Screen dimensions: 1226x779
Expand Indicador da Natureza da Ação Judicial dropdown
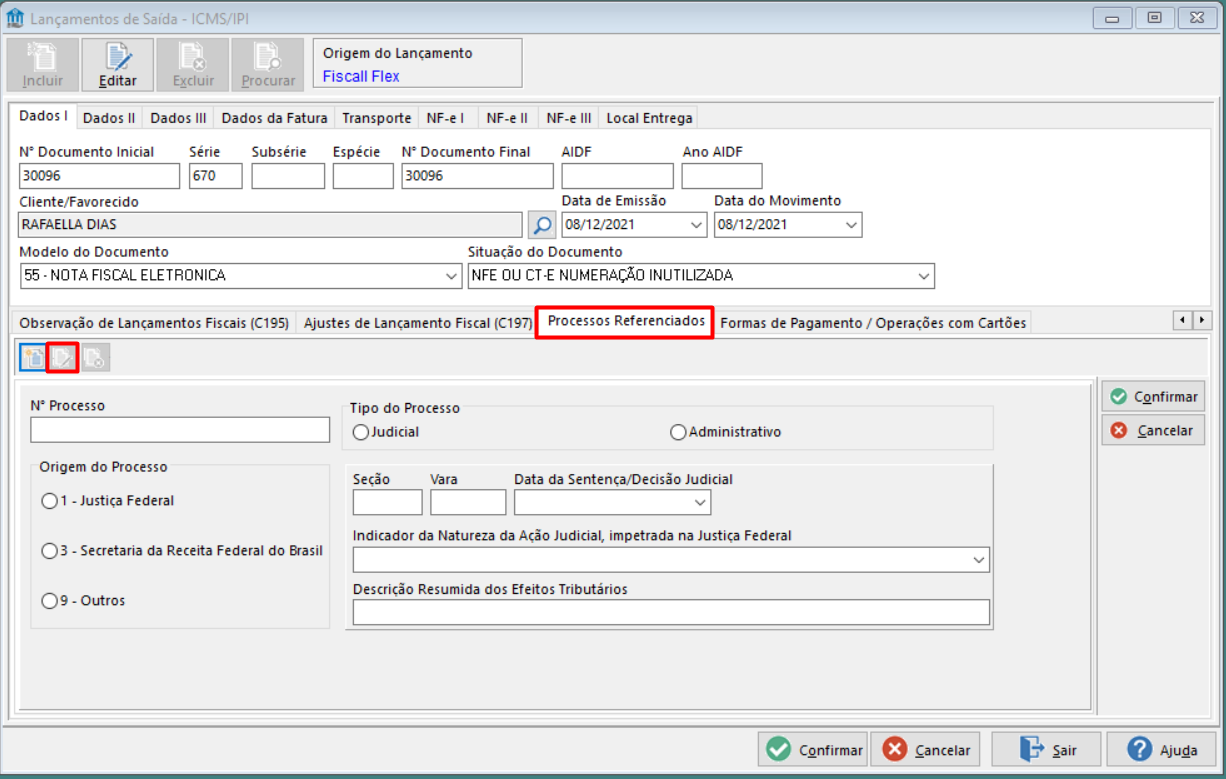point(979,561)
